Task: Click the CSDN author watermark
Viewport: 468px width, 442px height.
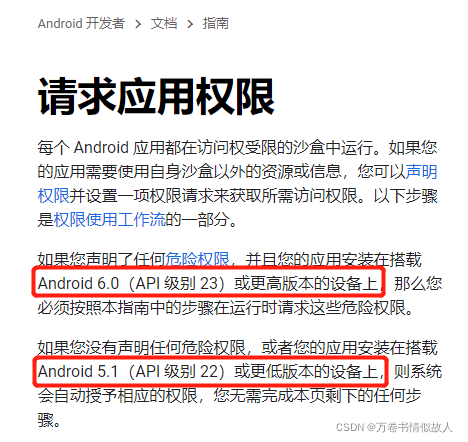Action: [x=394, y=427]
